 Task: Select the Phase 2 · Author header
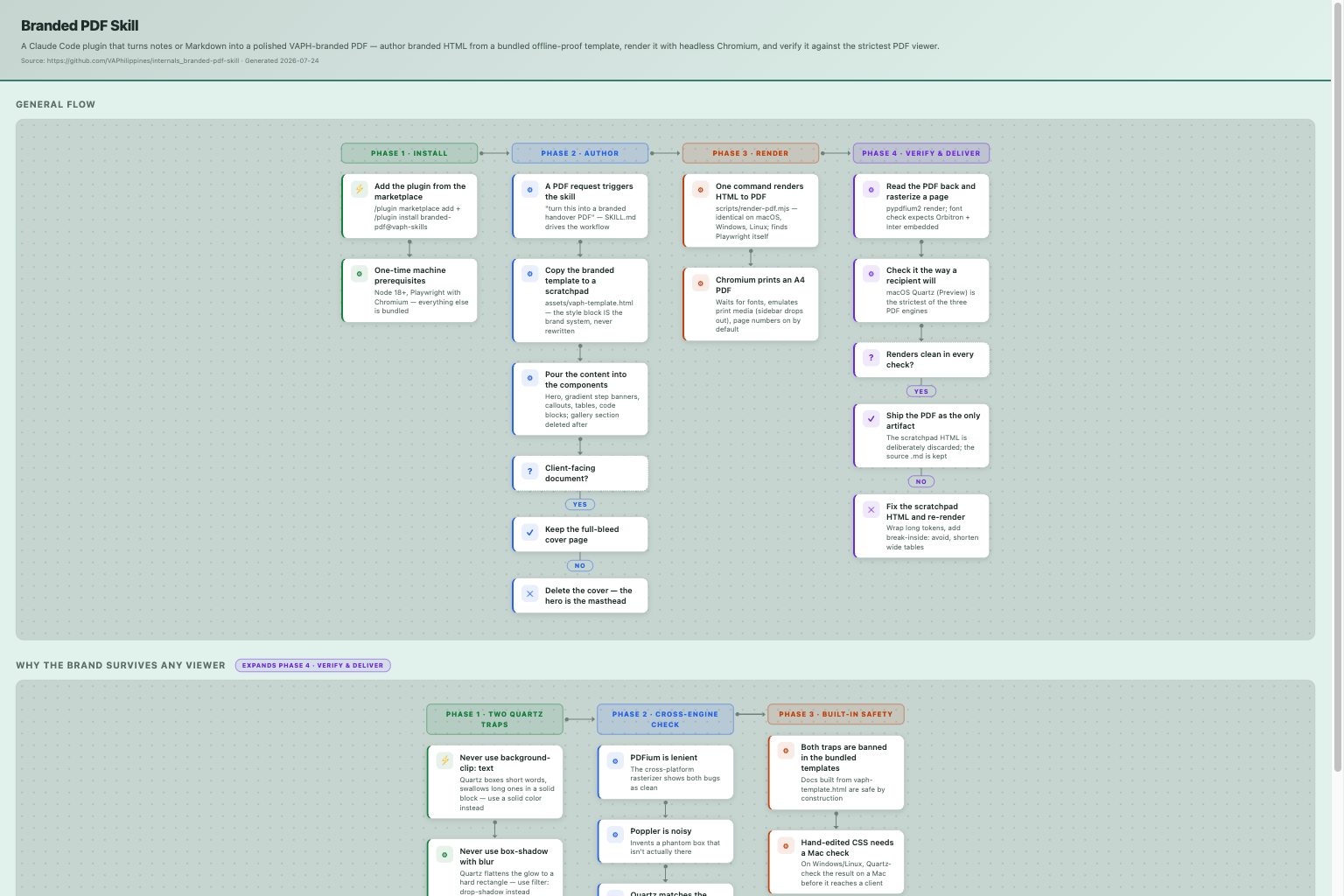tap(580, 153)
